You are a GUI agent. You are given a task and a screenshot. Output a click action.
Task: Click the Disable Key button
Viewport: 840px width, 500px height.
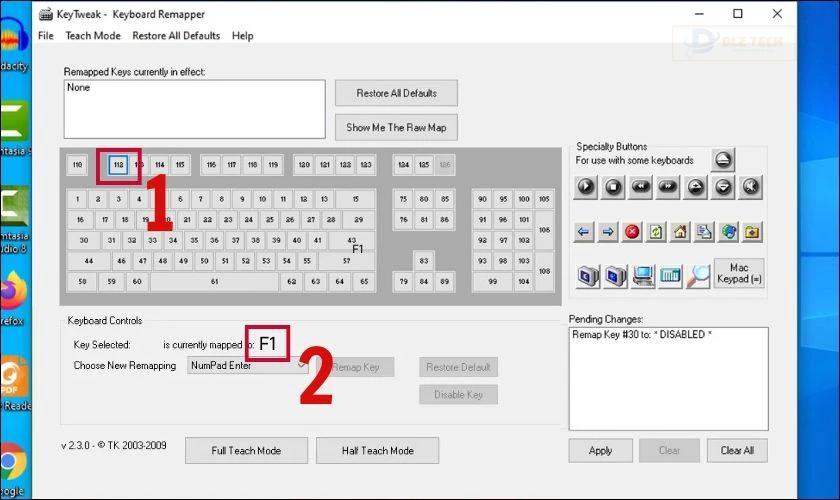tap(458, 394)
